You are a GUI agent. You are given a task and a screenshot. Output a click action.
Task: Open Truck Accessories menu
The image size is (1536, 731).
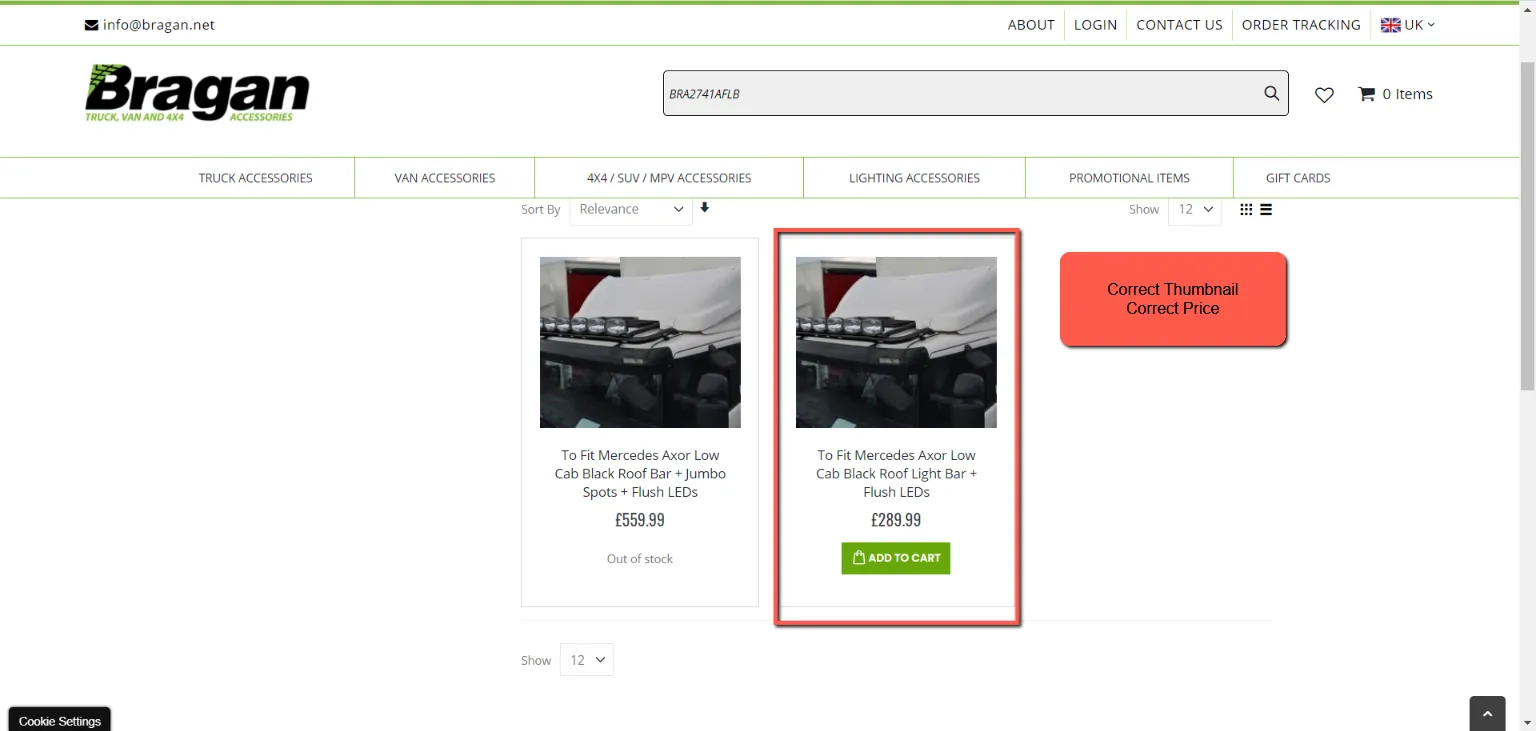pos(255,178)
